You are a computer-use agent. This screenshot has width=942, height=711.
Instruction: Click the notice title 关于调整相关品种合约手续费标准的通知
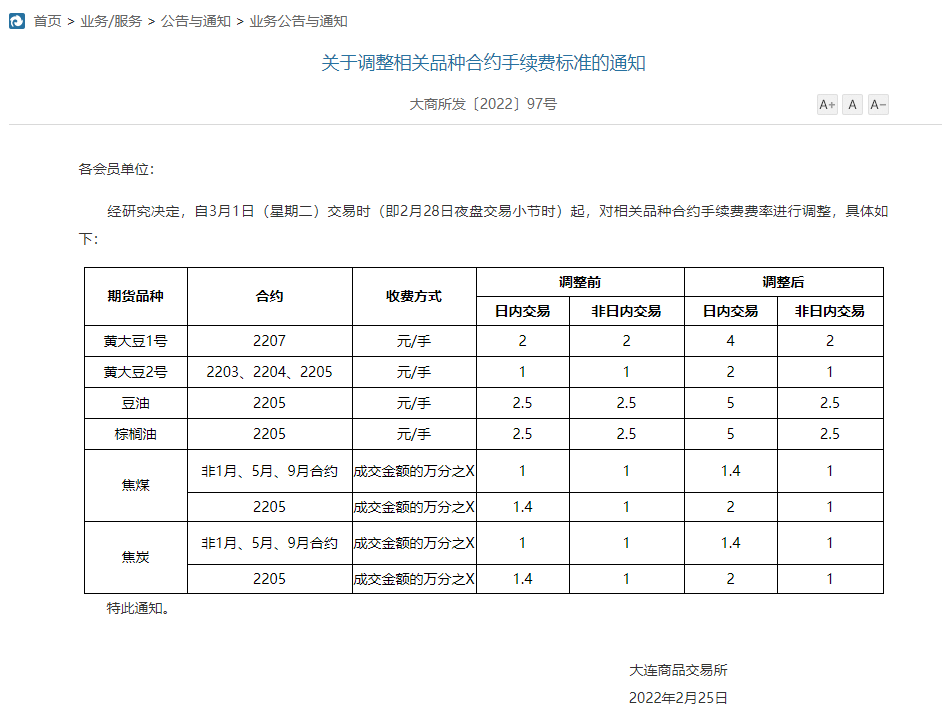(483, 63)
